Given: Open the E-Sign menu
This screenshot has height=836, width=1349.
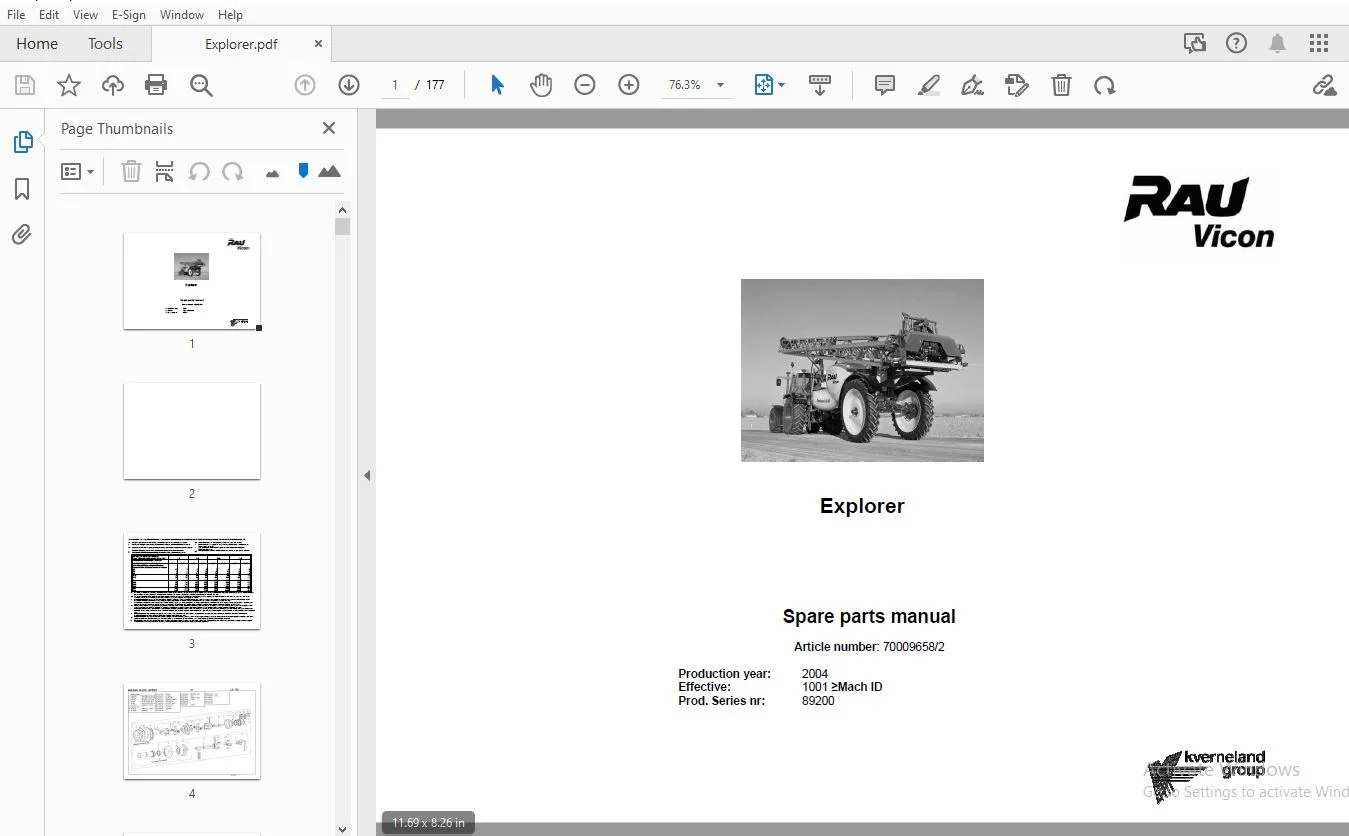Looking at the screenshot, I should [x=129, y=15].
